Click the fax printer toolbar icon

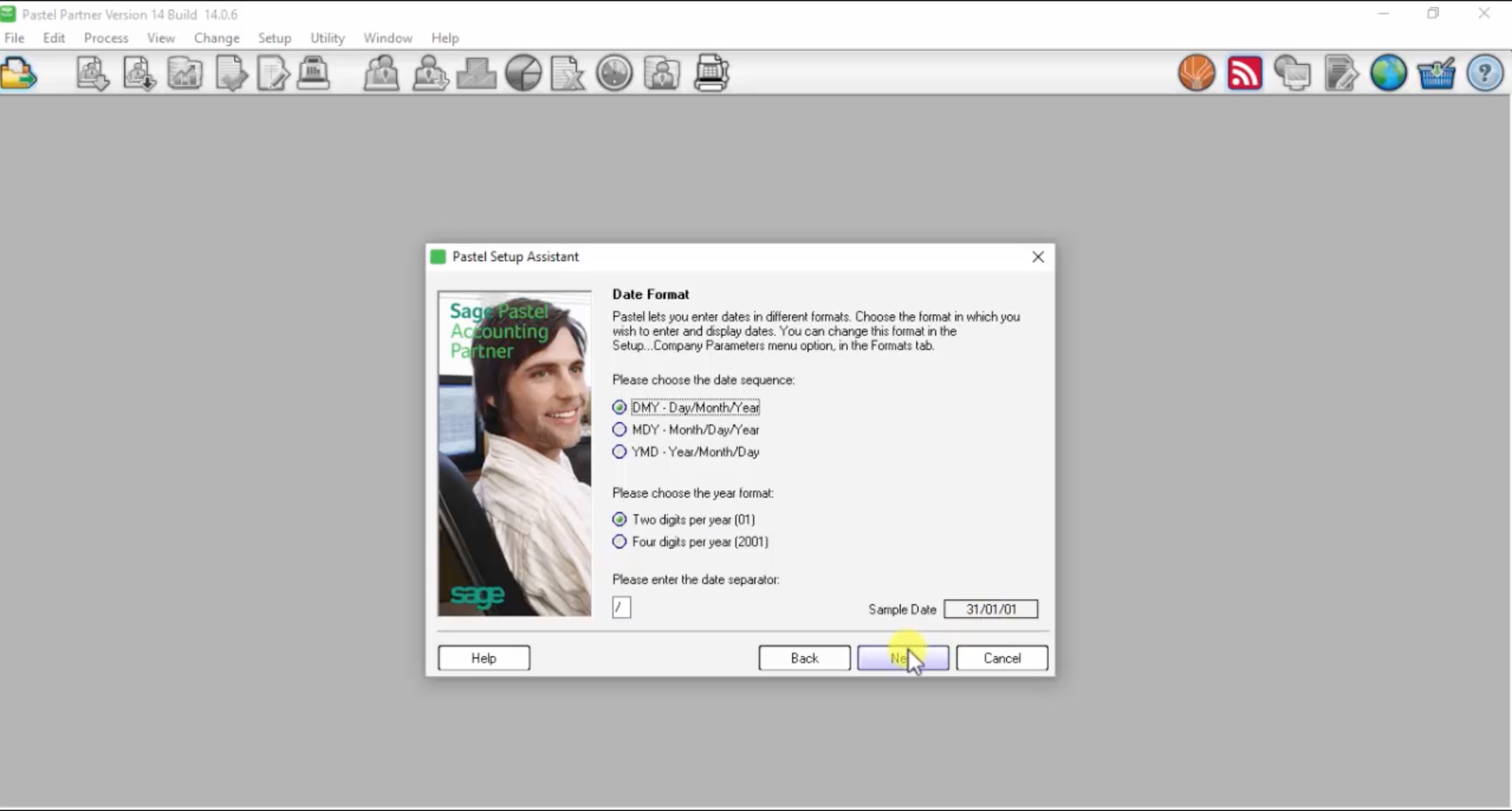coord(711,73)
